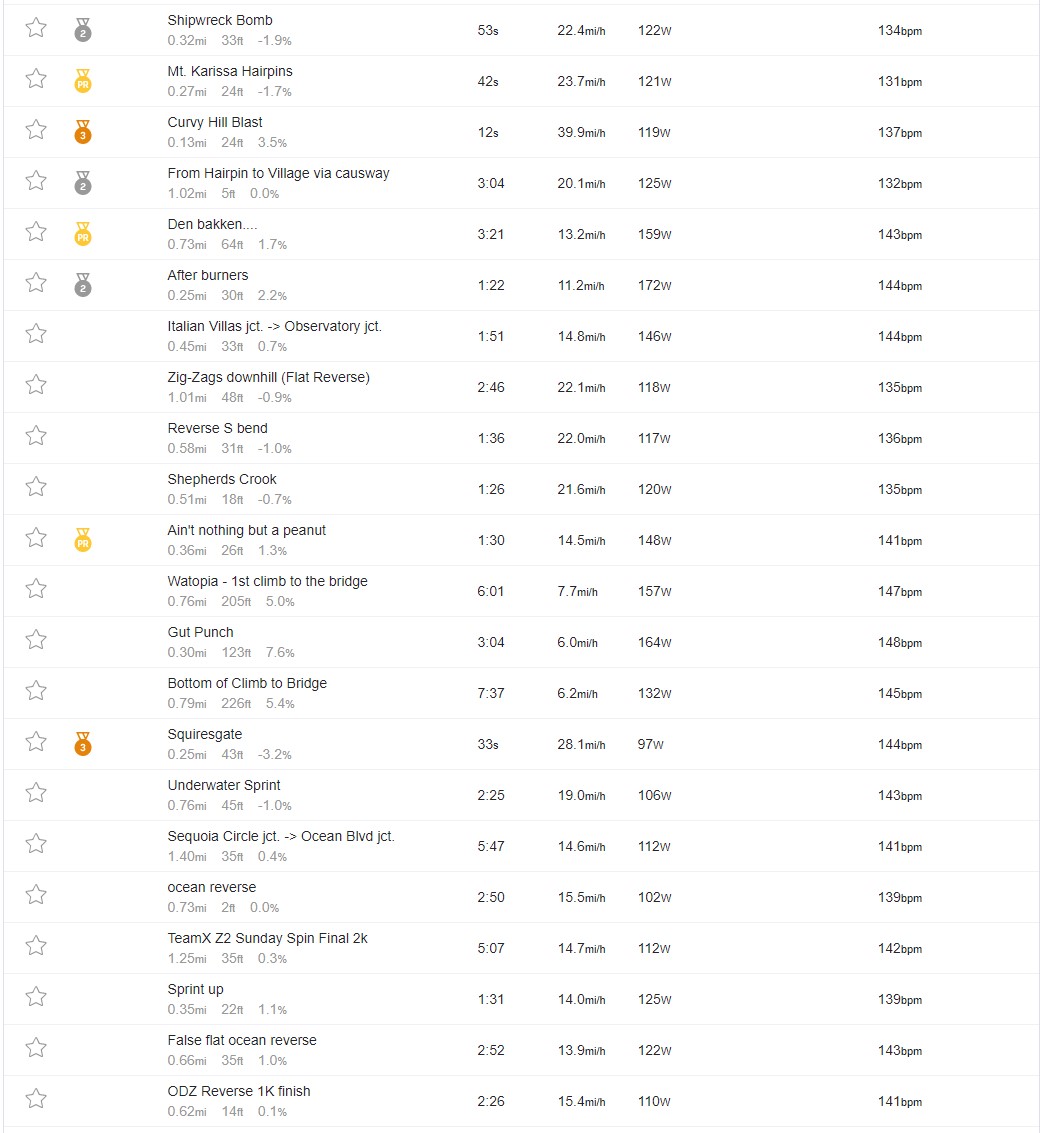This screenshot has width=1045, height=1133.
Task: Click the silver medal on From Hairpin to Village
Action: pos(83,183)
